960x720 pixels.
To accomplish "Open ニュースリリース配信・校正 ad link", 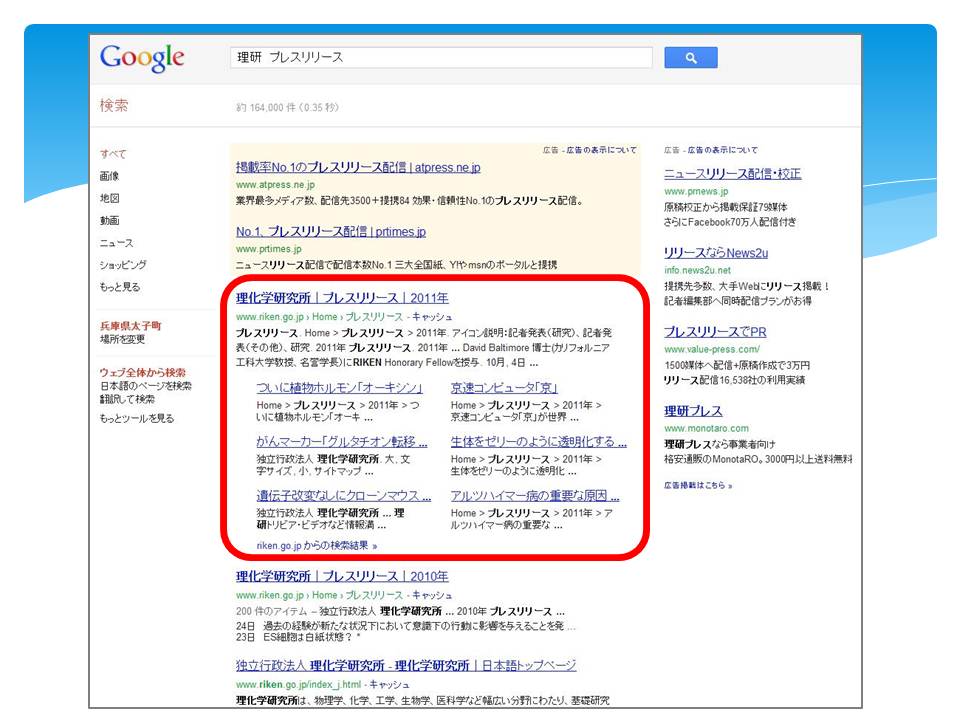I will click(x=733, y=174).
